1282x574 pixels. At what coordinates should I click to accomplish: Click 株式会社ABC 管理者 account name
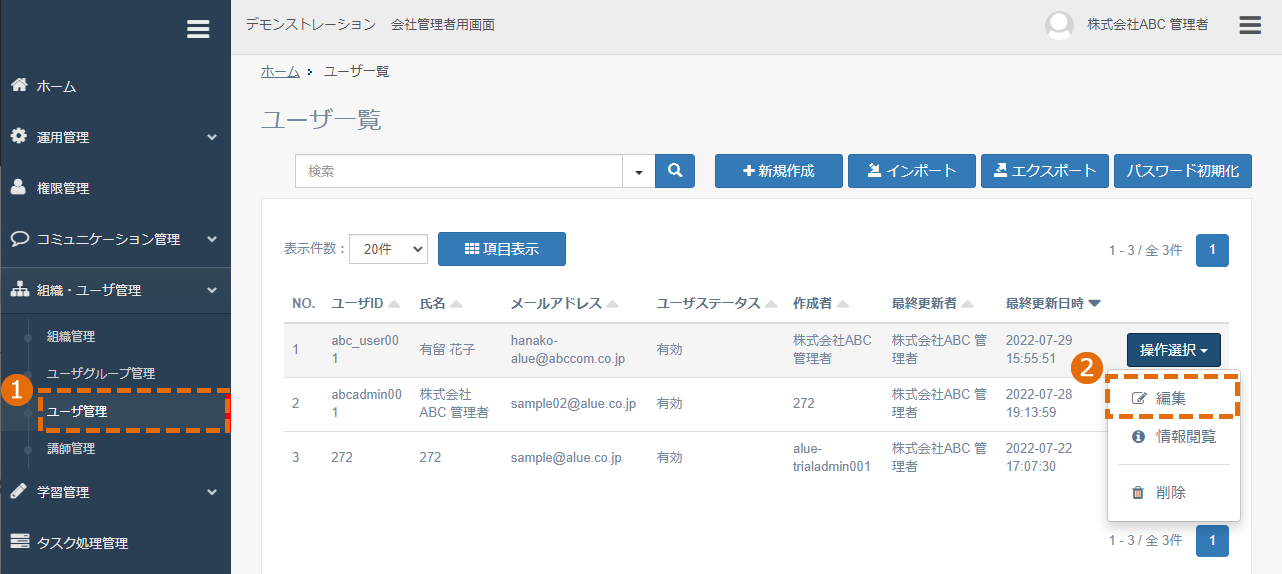tap(1148, 25)
